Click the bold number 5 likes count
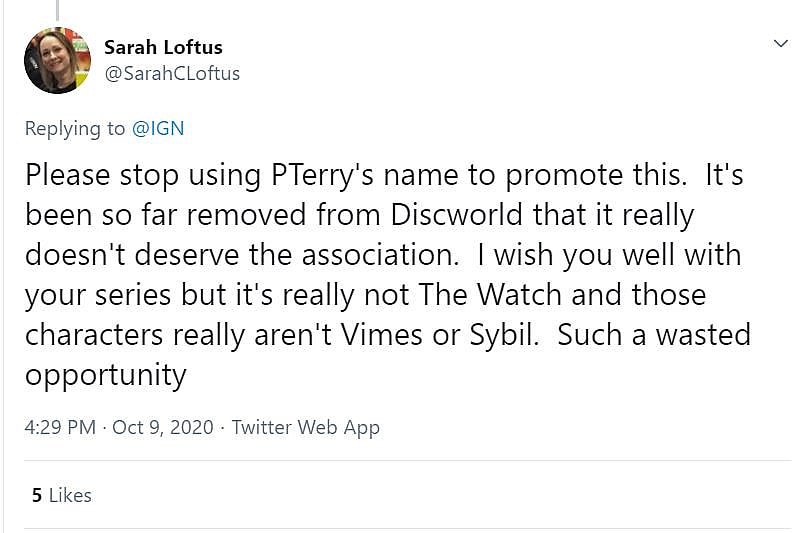Image resolution: width=800 pixels, height=533 pixels. pyautogui.click(x=37, y=495)
